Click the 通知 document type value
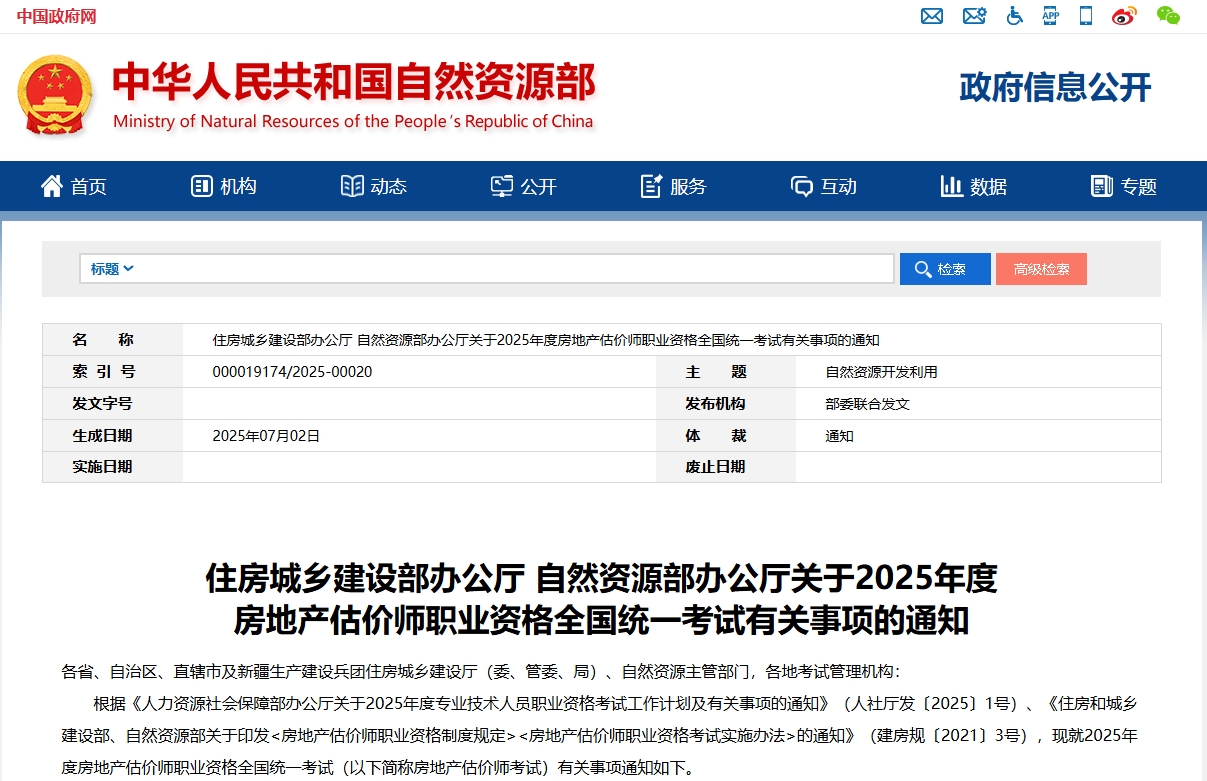The width and height of the screenshot is (1207, 781). coord(839,436)
